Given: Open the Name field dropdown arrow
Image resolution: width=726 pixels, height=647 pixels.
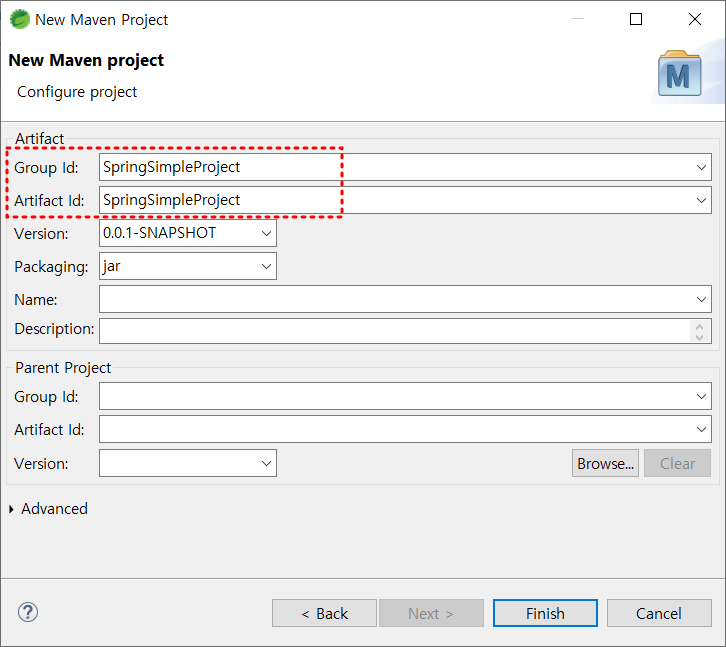Looking at the screenshot, I should coord(701,299).
